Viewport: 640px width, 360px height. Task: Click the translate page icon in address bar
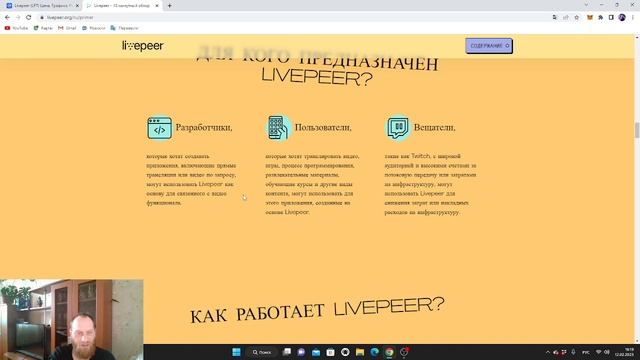pos(555,18)
